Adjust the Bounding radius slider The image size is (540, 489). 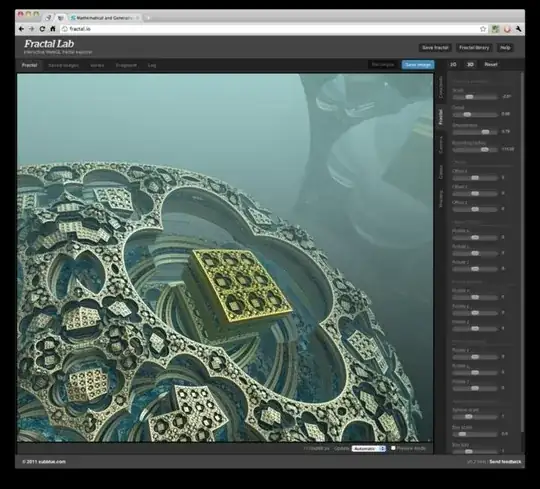(x=475, y=149)
